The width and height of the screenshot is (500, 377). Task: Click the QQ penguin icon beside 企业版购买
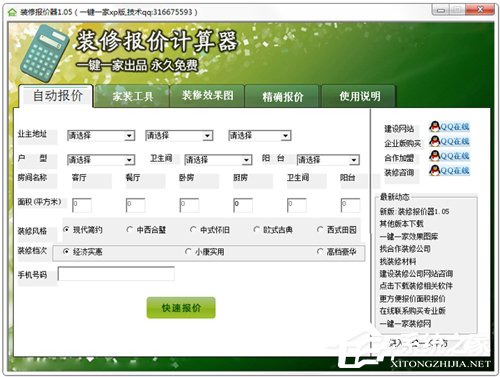pos(434,141)
